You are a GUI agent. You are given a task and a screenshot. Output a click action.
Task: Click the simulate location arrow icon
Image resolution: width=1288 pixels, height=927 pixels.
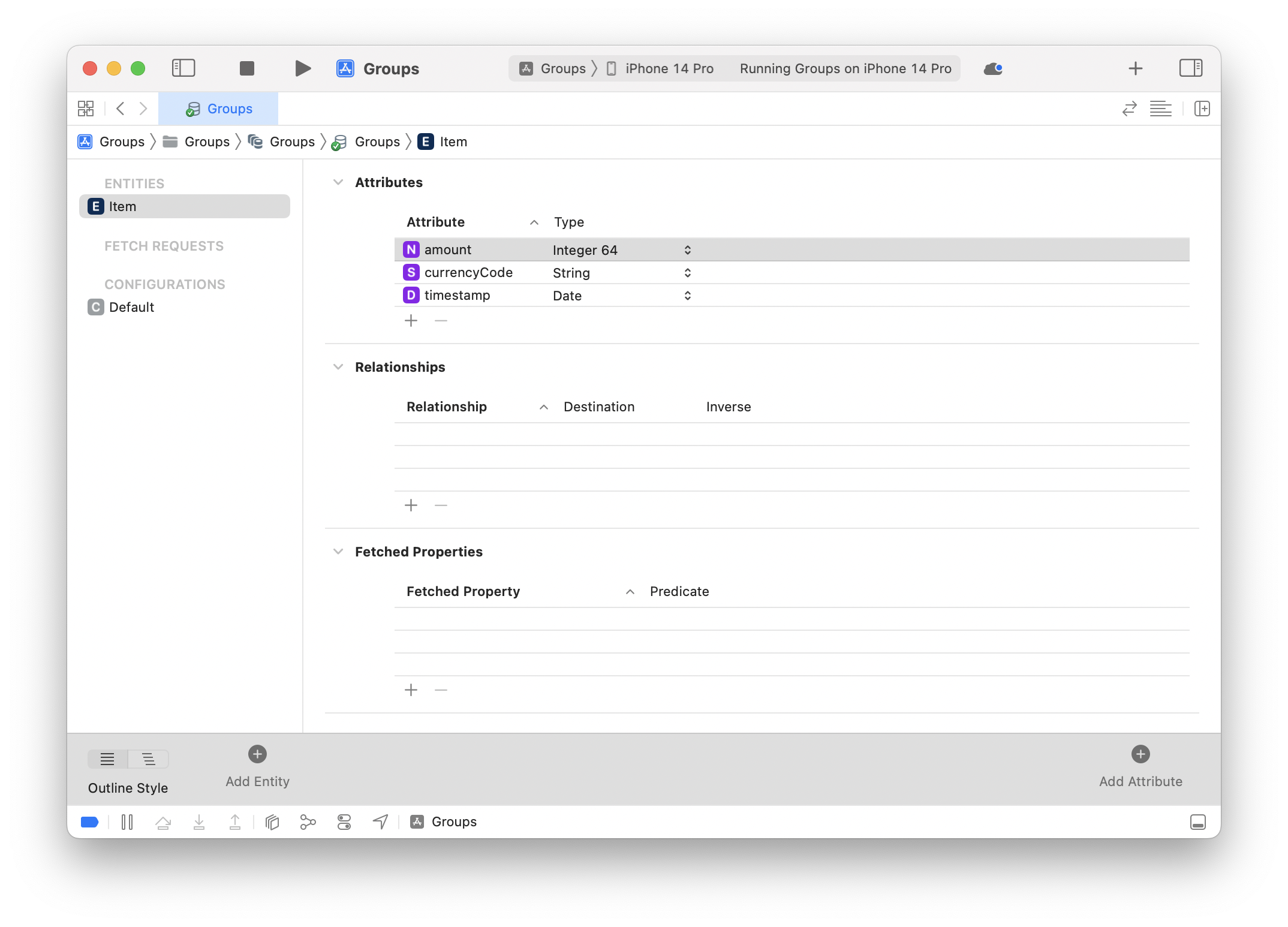[x=380, y=822]
